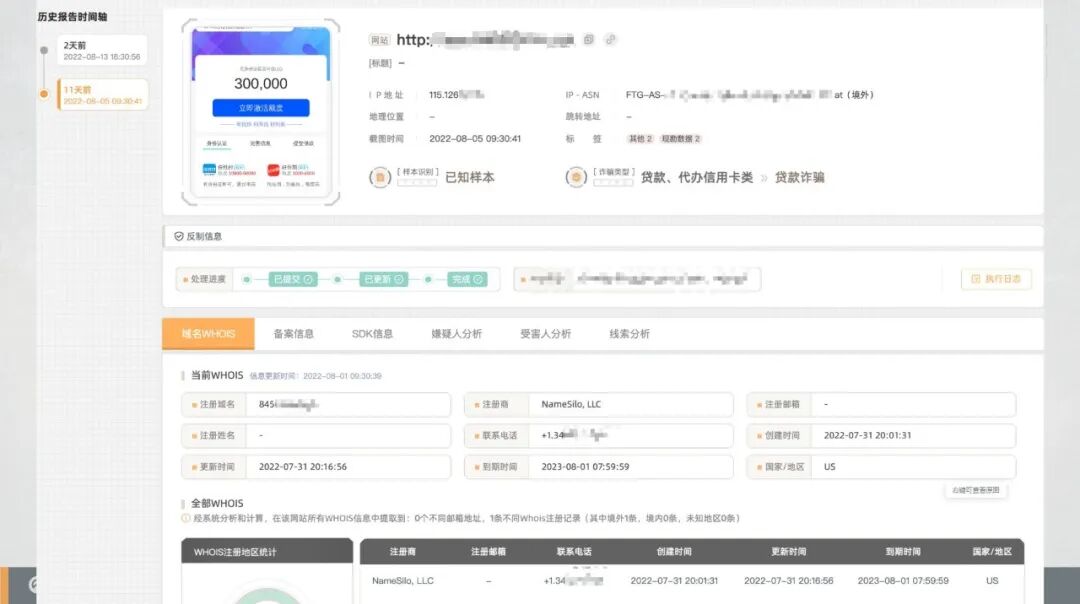Click the 已提交 progress step

pos(293,279)
